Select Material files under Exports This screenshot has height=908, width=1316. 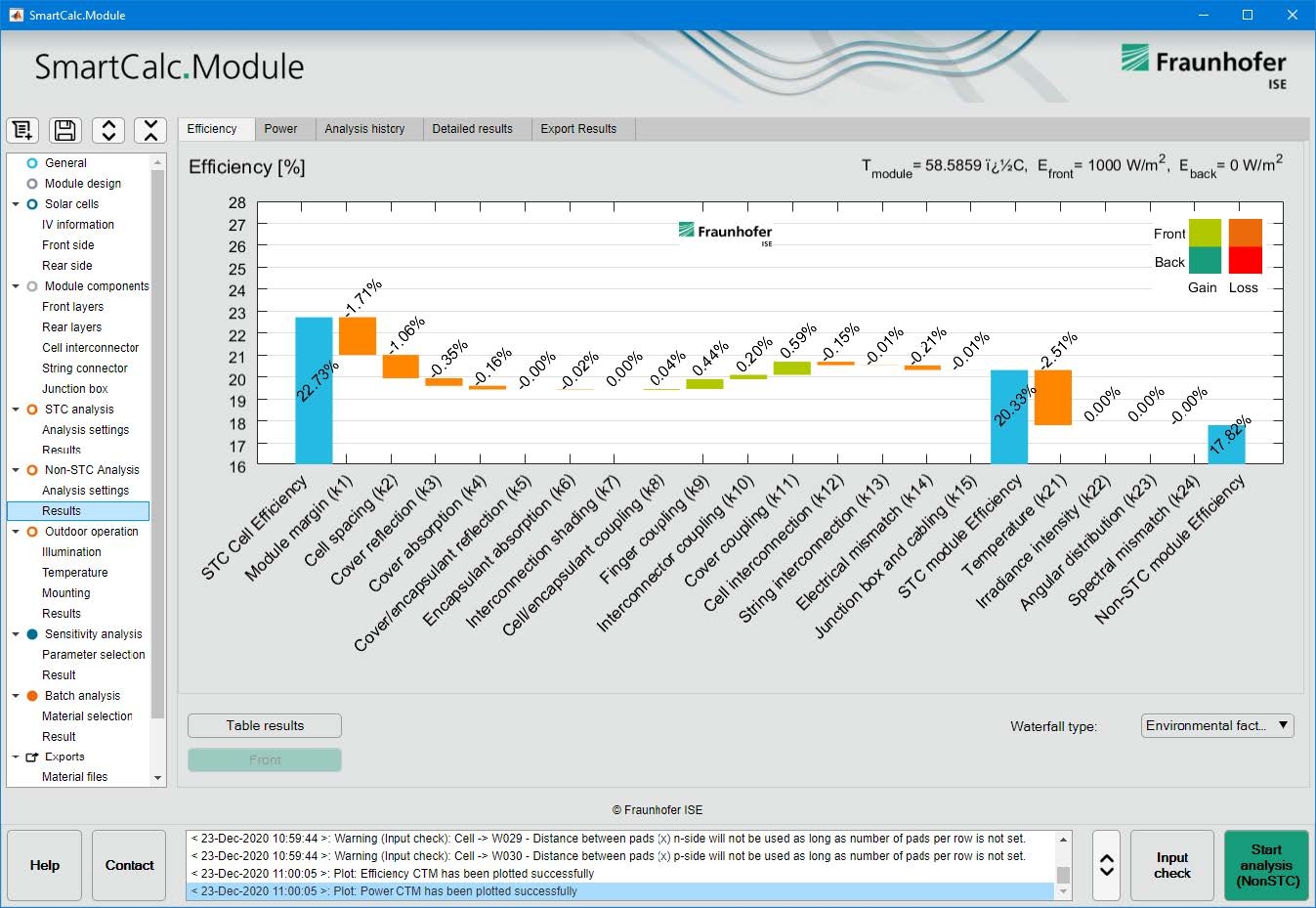coord(75,777)
